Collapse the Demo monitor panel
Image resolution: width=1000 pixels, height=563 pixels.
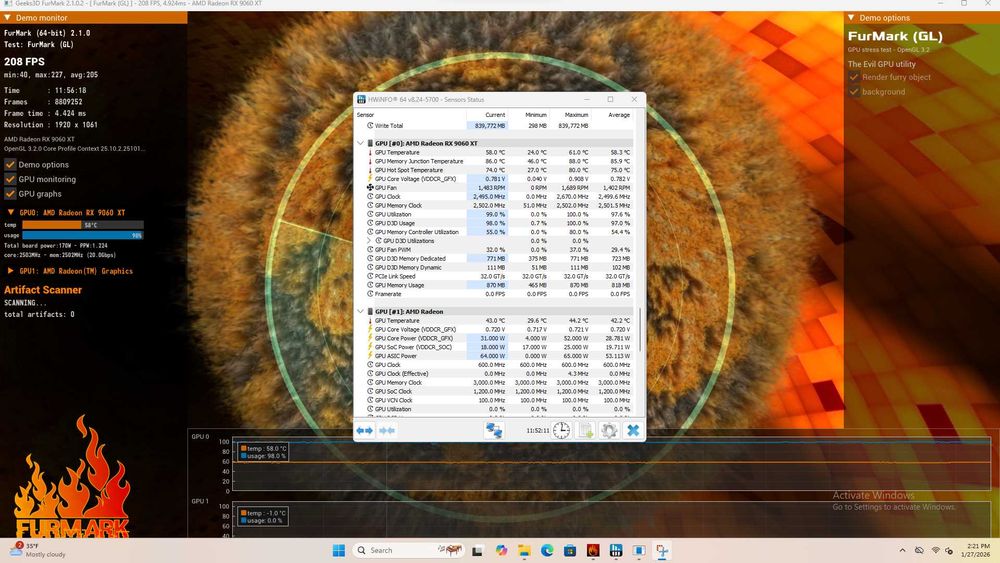(8, 18)
